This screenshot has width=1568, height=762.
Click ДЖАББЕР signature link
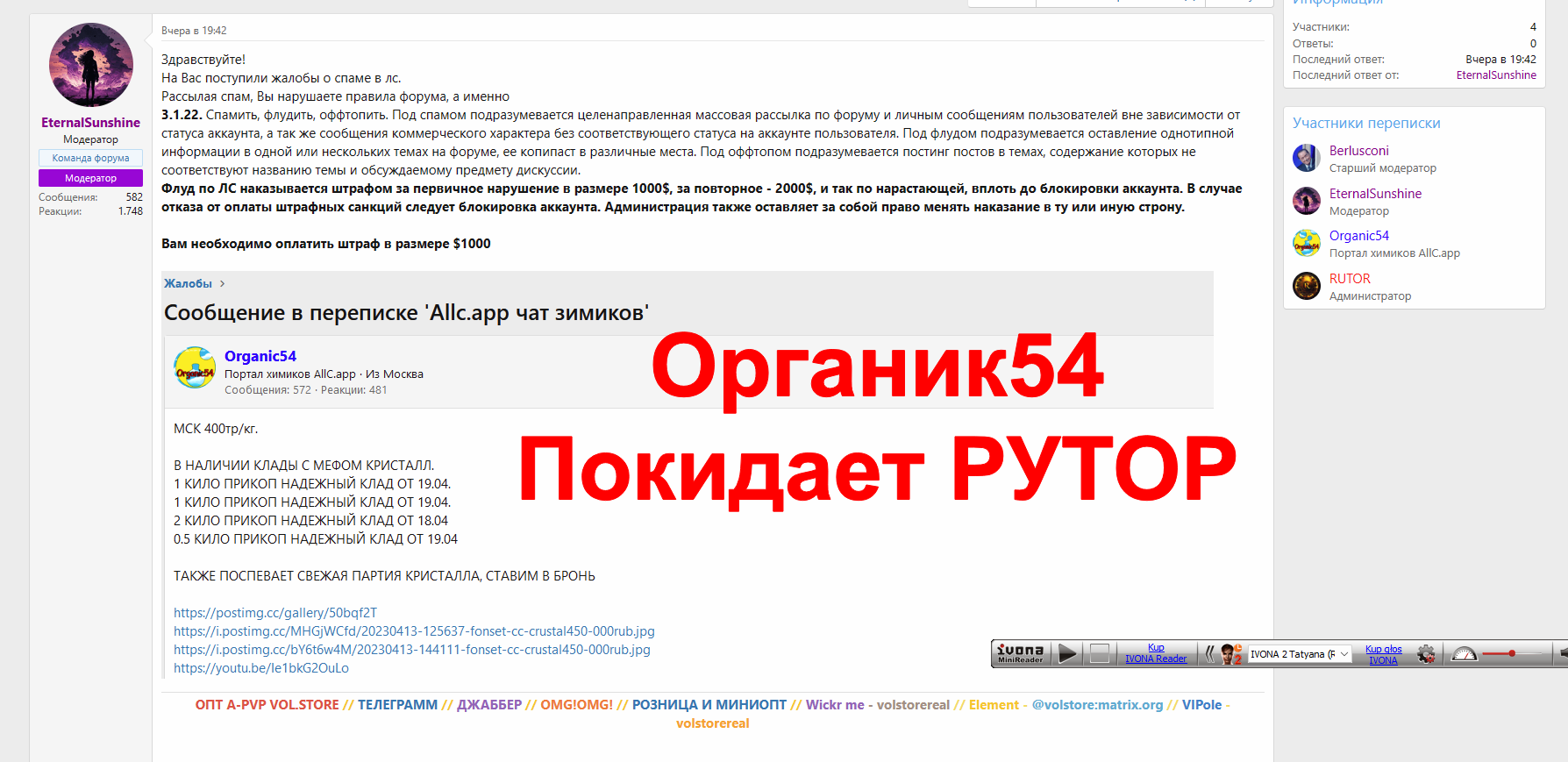pyautogui.click(x=489, y=705)
